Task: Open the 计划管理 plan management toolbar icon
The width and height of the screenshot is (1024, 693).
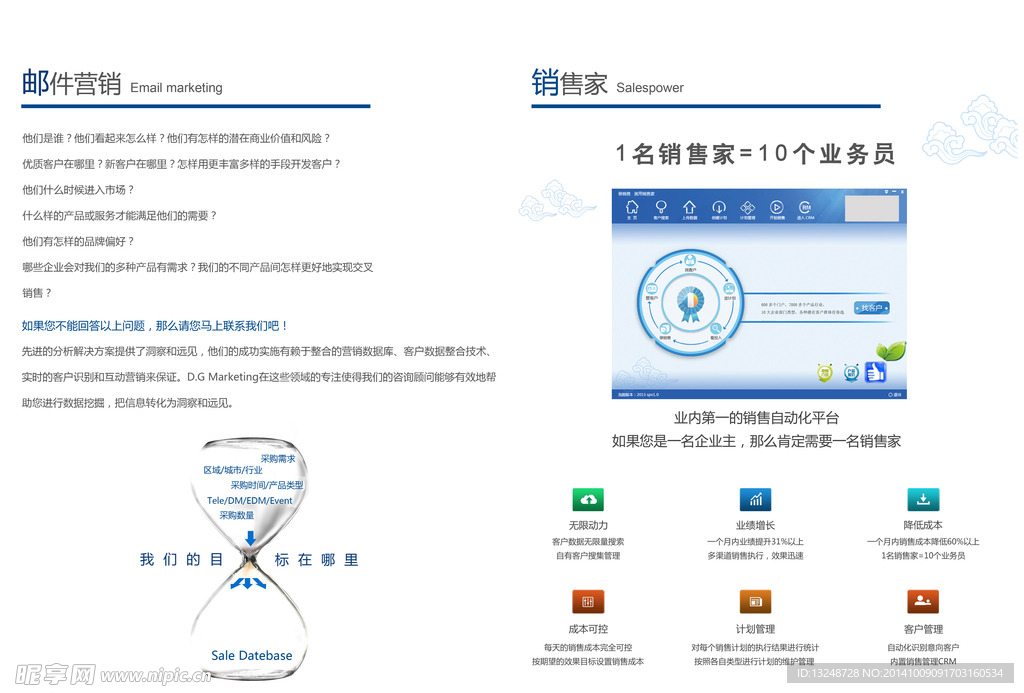Action: (x=746, y=208)
